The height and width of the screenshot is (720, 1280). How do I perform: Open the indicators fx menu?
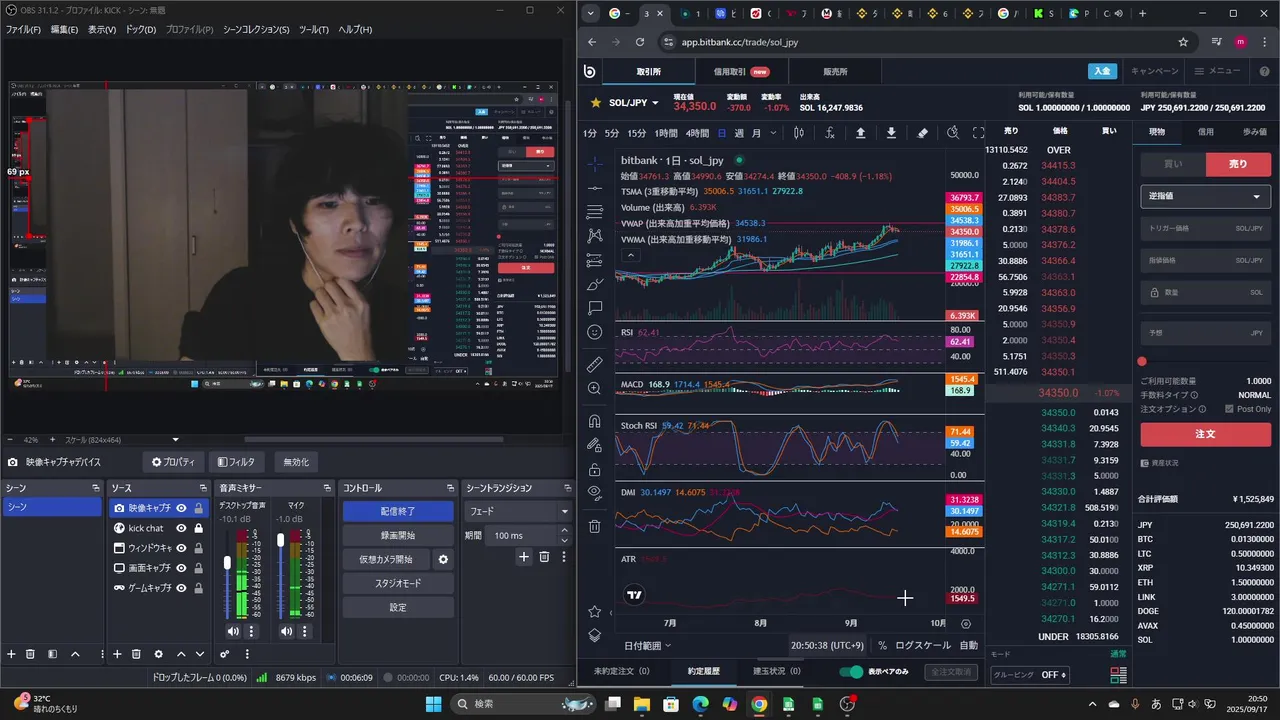tap(830, 133)
